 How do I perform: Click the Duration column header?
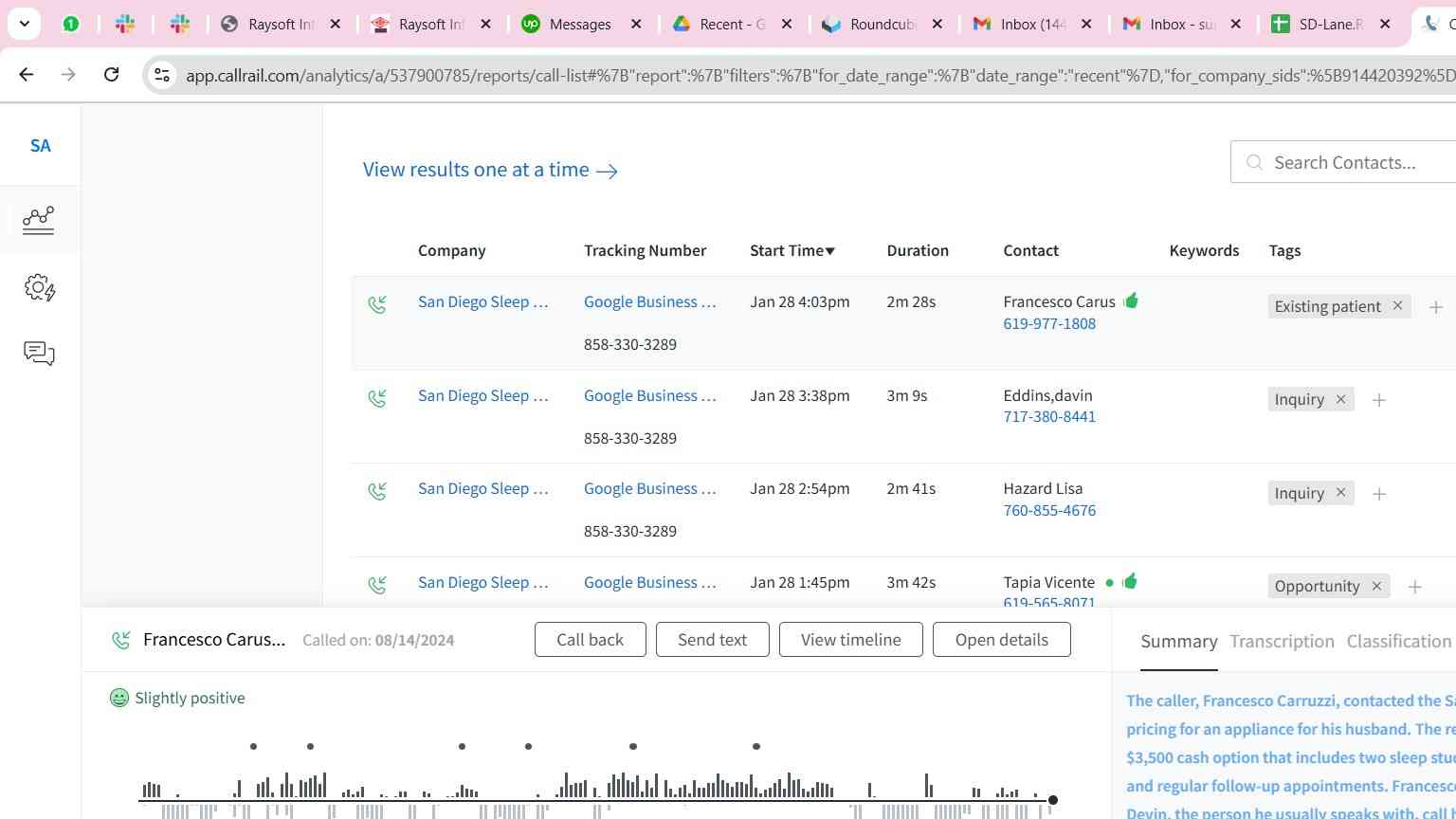point(918,250)
